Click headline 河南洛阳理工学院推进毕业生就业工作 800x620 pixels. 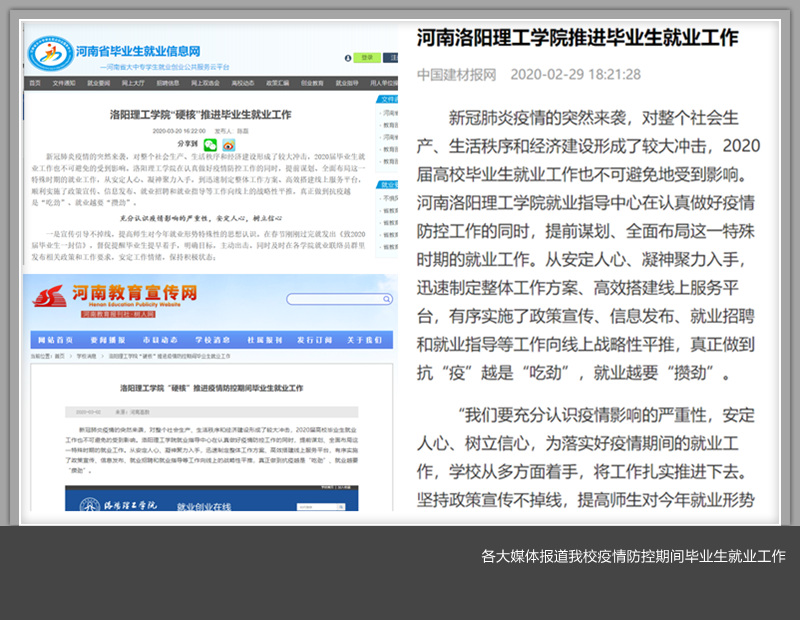tap(577, 38)
